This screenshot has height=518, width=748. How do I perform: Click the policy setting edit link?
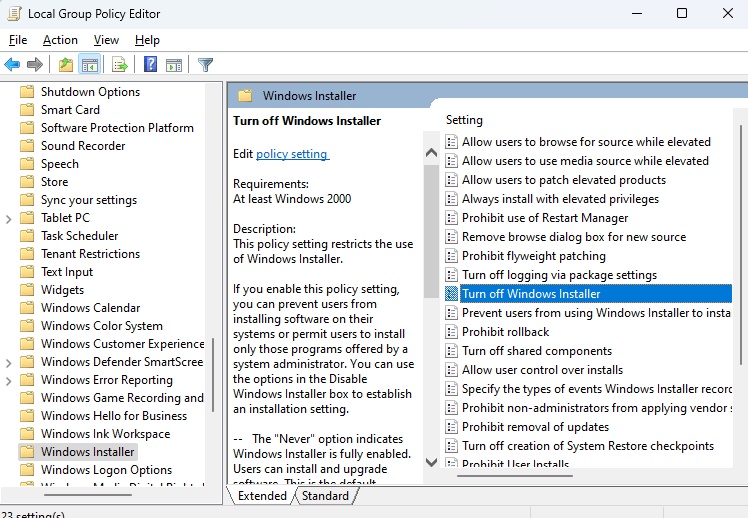292,154
